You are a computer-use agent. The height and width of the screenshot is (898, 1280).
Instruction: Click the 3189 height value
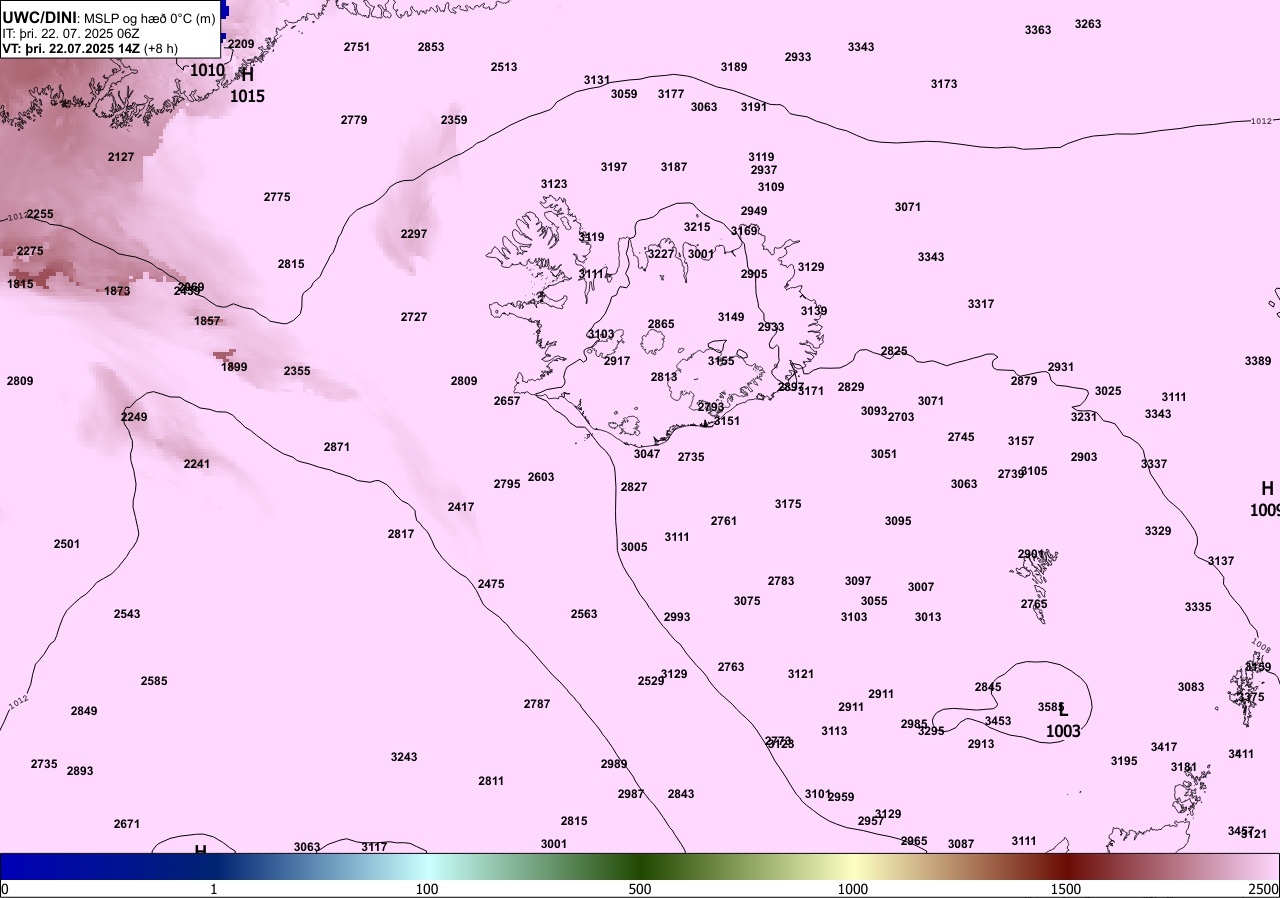[x=734, y=67]
